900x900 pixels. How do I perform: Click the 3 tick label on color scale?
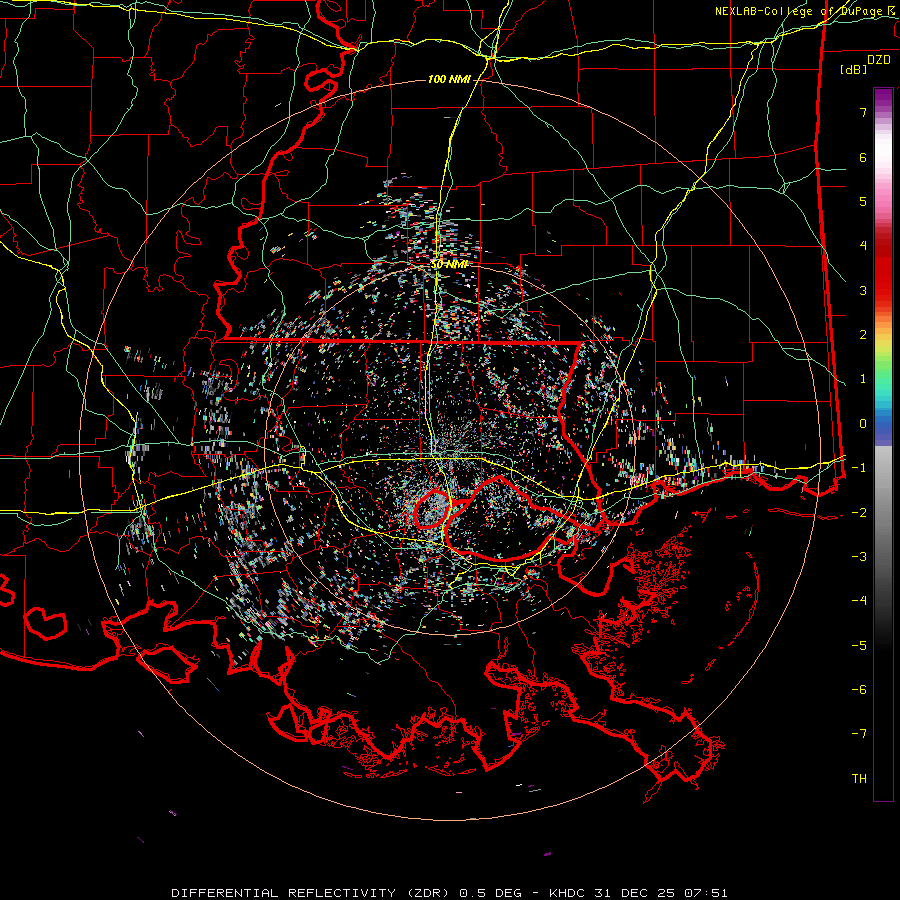coord(863,290)
